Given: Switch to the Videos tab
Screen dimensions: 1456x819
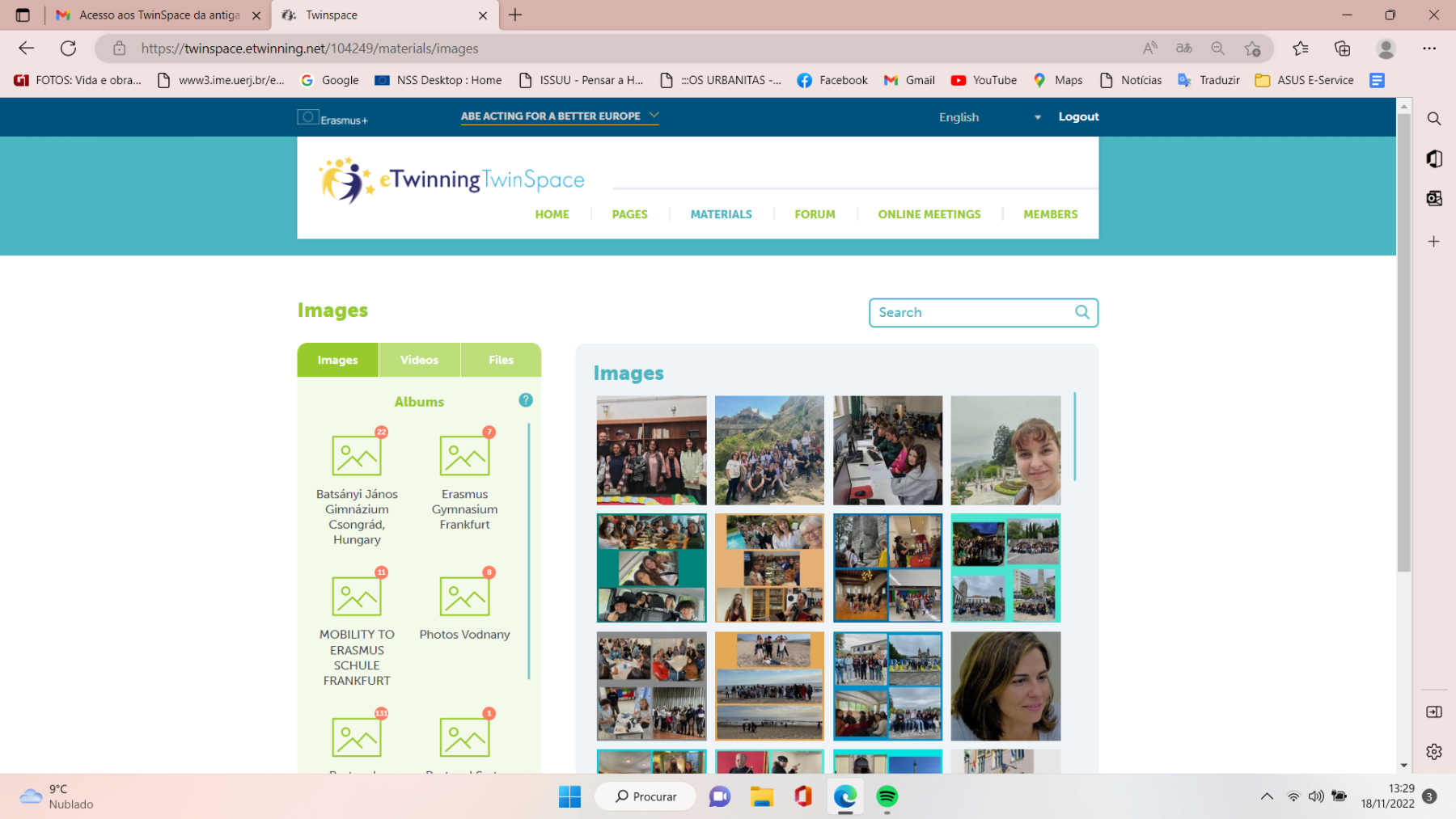Looking at the screenshot, I should [x=419, y=360].
